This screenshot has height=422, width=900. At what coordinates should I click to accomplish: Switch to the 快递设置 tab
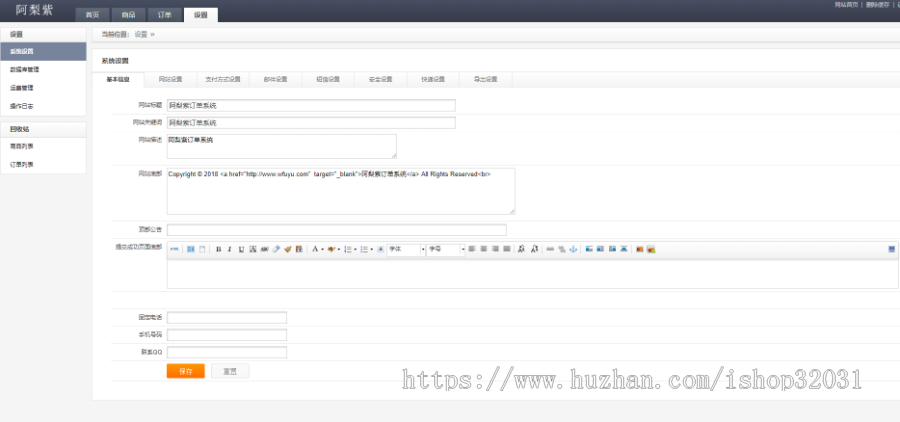[433, 79]
